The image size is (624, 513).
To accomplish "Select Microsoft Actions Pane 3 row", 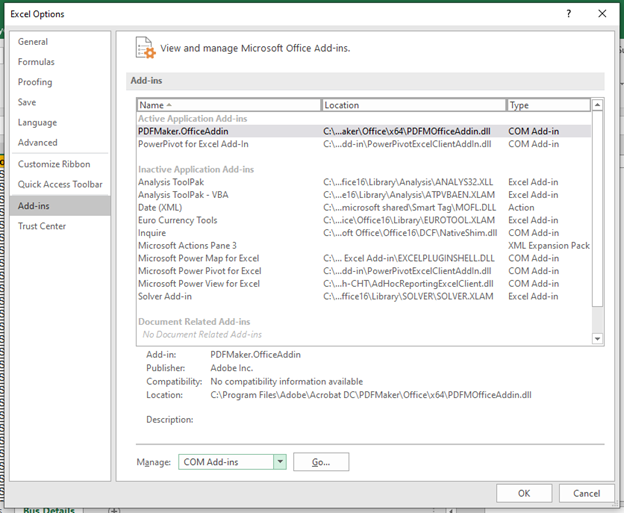I will pos(364,246).
